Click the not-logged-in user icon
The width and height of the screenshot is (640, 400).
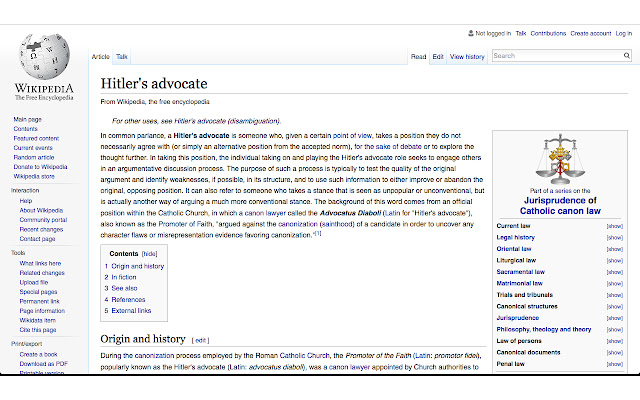click(471, 33)
